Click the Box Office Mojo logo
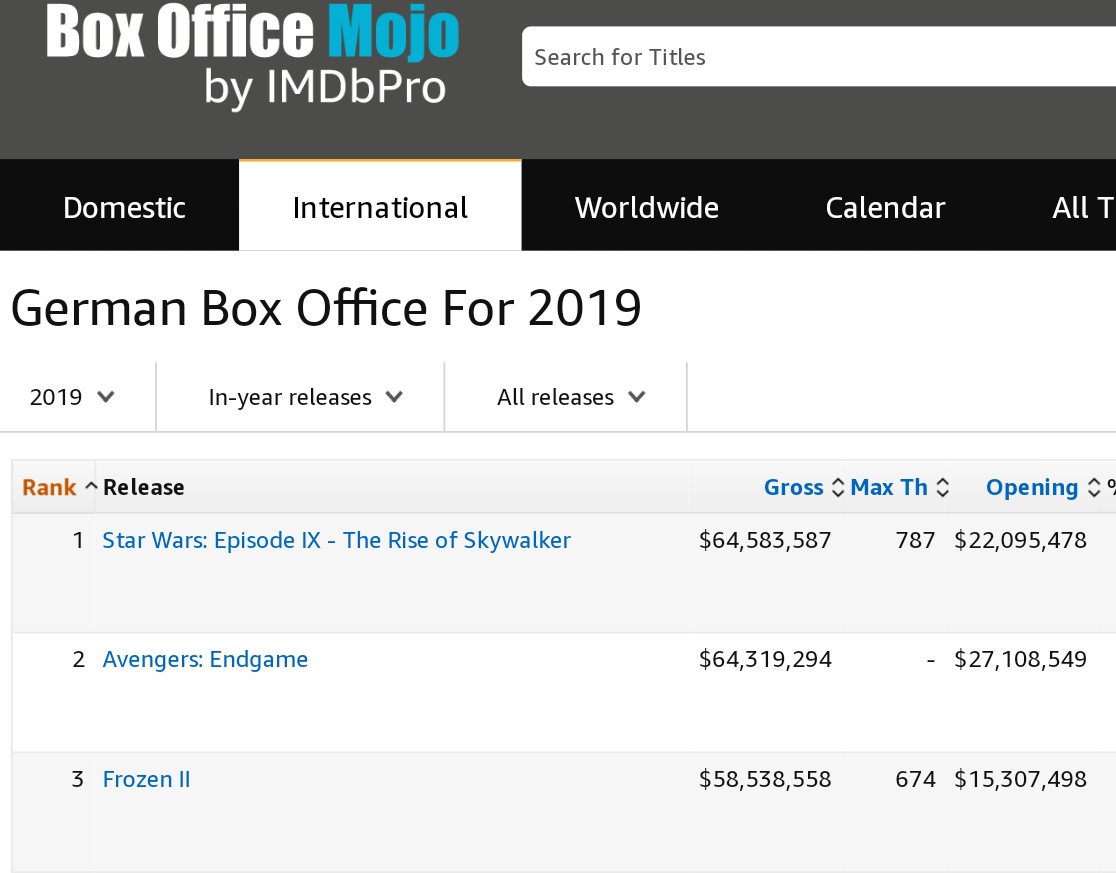The height and width of the screenshot is (873, 1116). pyautogui.click(x=253, y=55)
